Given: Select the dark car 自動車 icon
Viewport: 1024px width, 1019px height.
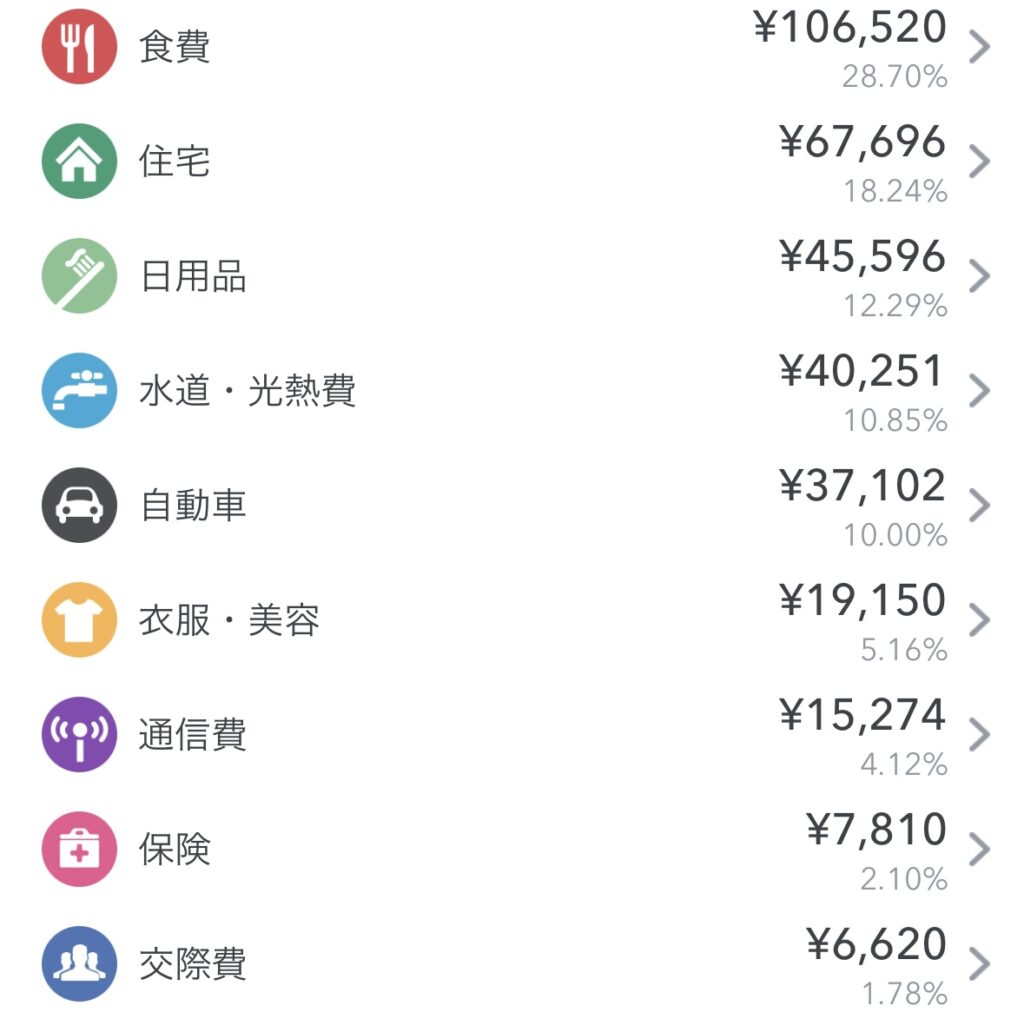Looking at the screenshot, I should [x=79, y=505].
